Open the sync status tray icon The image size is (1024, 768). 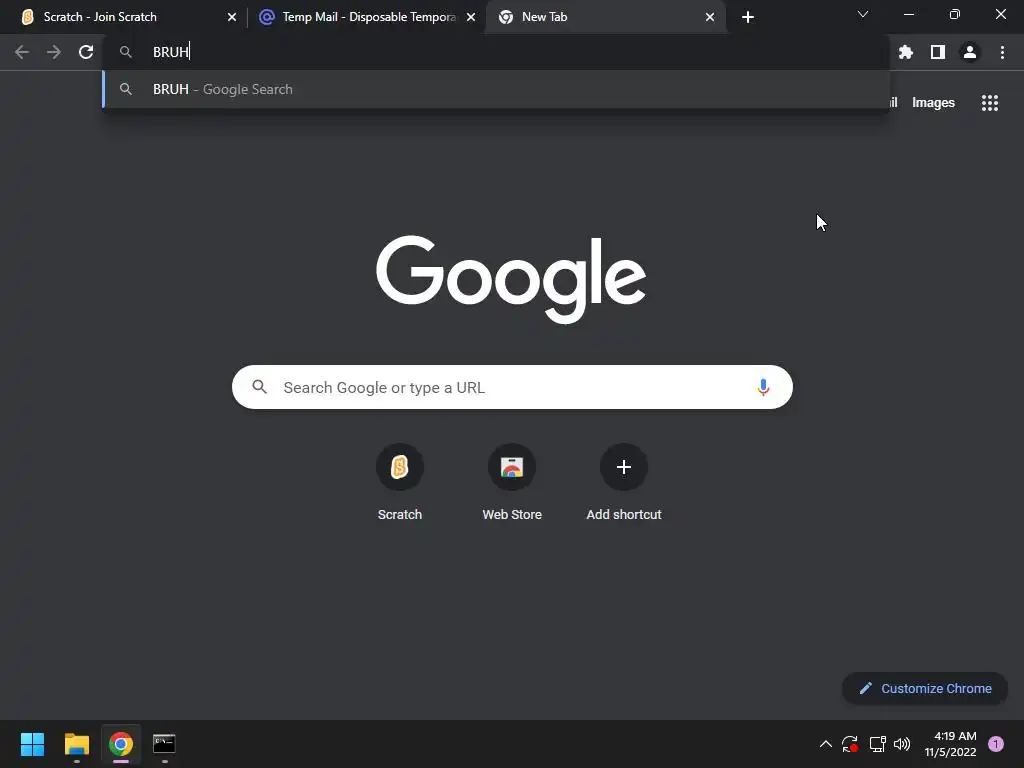850,744
